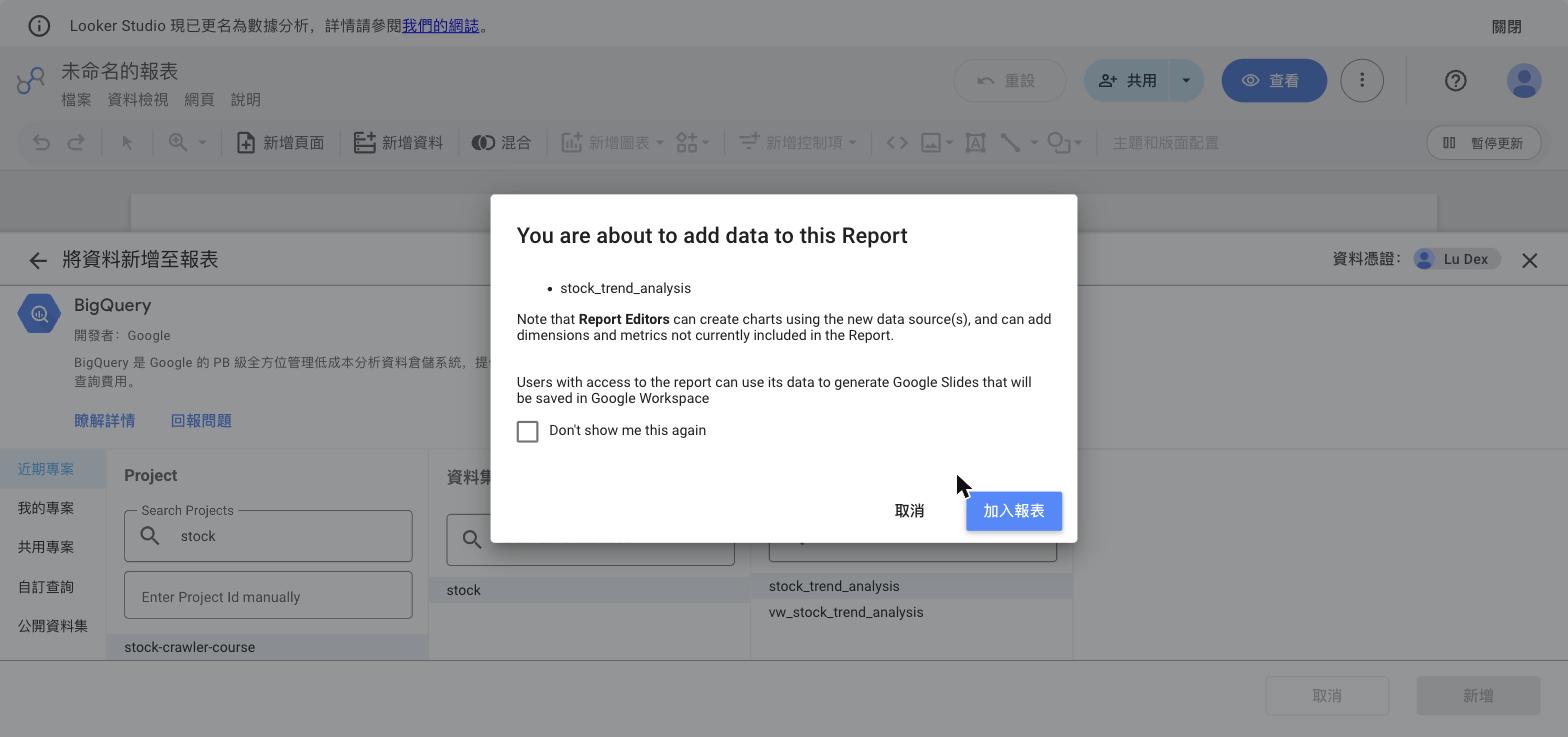Open the 回報問題 link

[201, 421]
